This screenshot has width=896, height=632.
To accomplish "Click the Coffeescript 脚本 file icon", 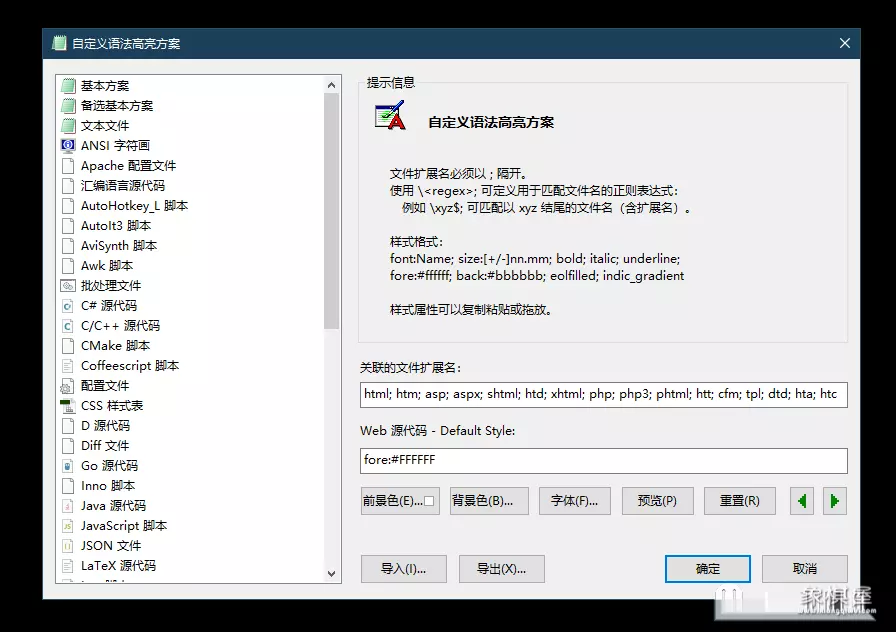I will [68, 366].
